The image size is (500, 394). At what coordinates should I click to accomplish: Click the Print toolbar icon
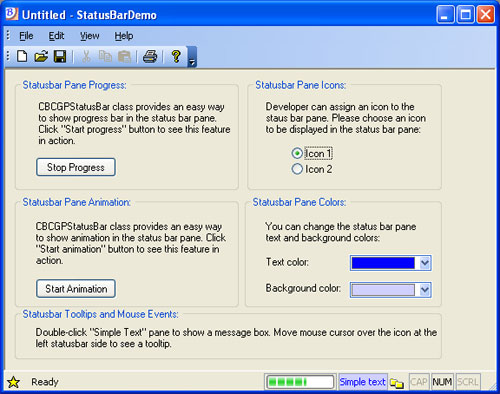tap(150, 56)
